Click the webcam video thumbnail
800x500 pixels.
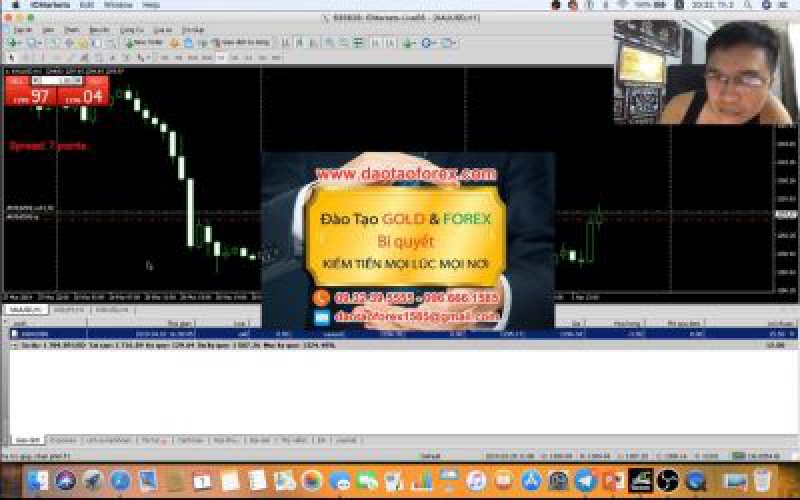pyautogui.click(x=704, y=72)
